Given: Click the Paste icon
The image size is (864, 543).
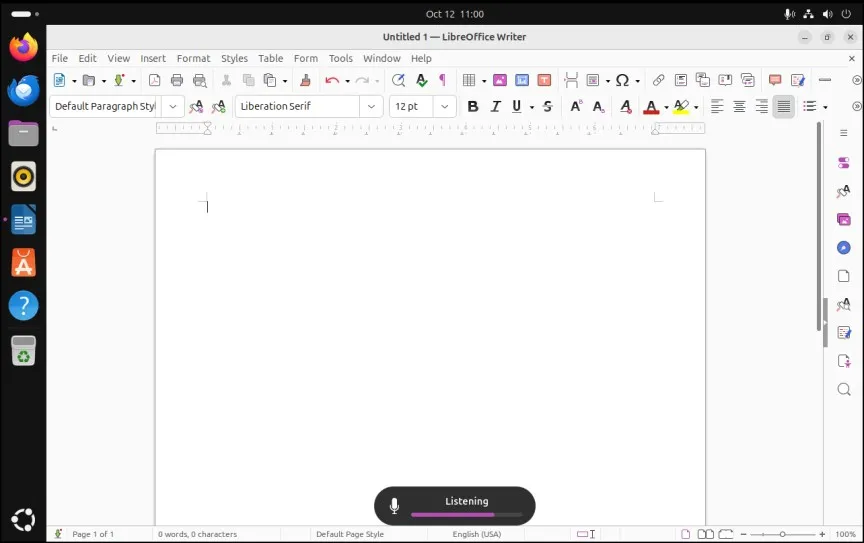Looking at the screenshot, I should tap(269, 80).
